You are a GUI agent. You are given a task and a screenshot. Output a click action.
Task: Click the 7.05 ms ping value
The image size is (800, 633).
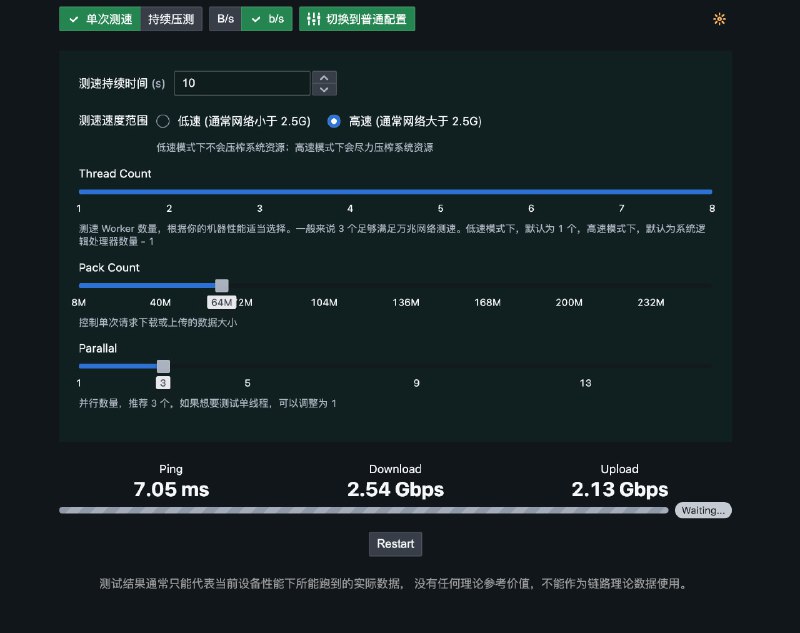(x=171, y=489)
